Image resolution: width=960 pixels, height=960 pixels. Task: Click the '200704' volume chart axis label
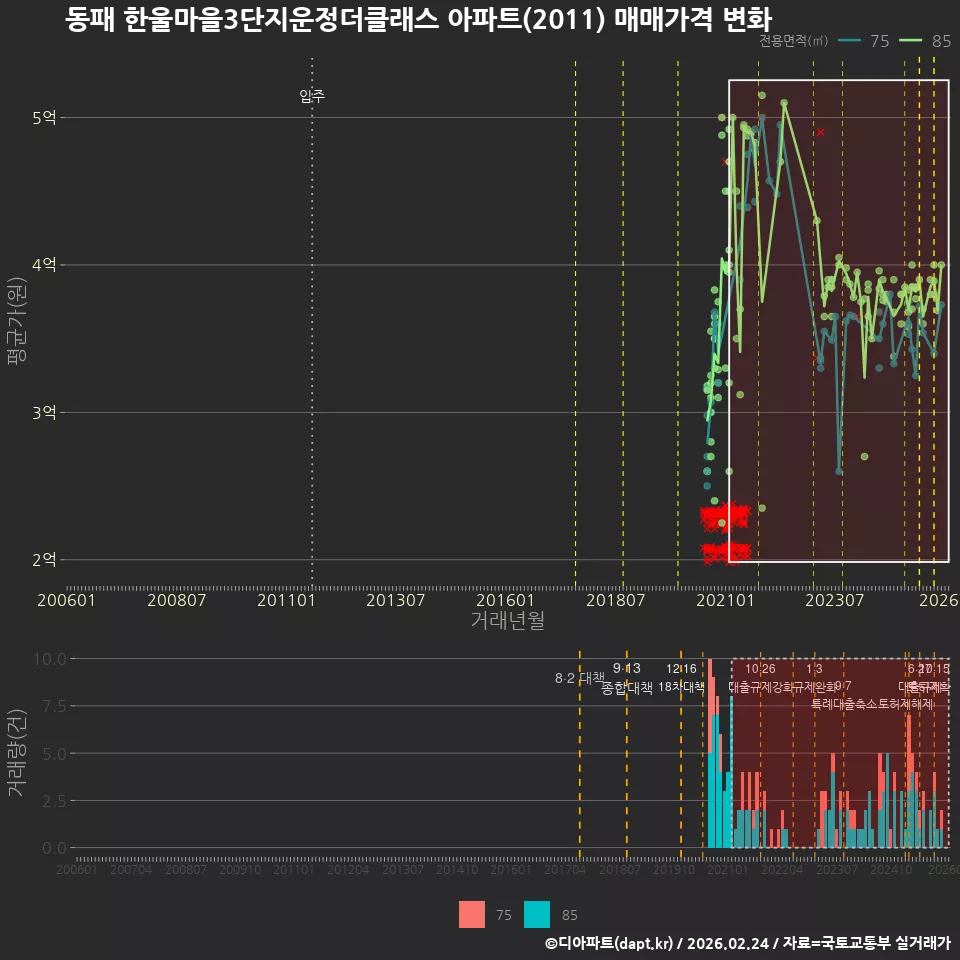pos(131,869)
